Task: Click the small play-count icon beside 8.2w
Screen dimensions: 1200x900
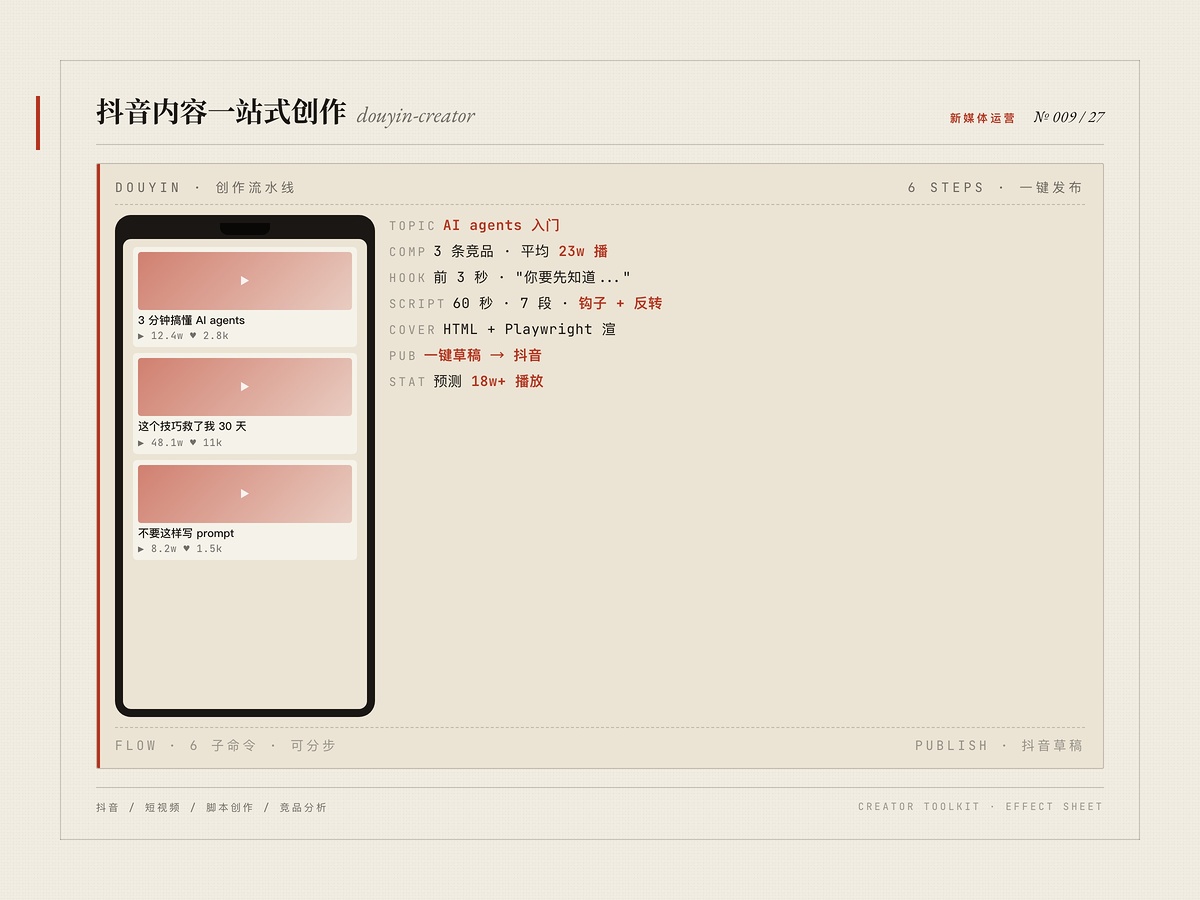Action: click(x=141, y=548)
